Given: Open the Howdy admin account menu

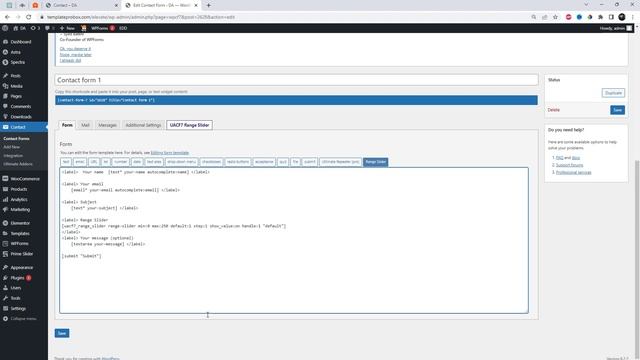Looking at the screenshot, I should click(616, 28).
